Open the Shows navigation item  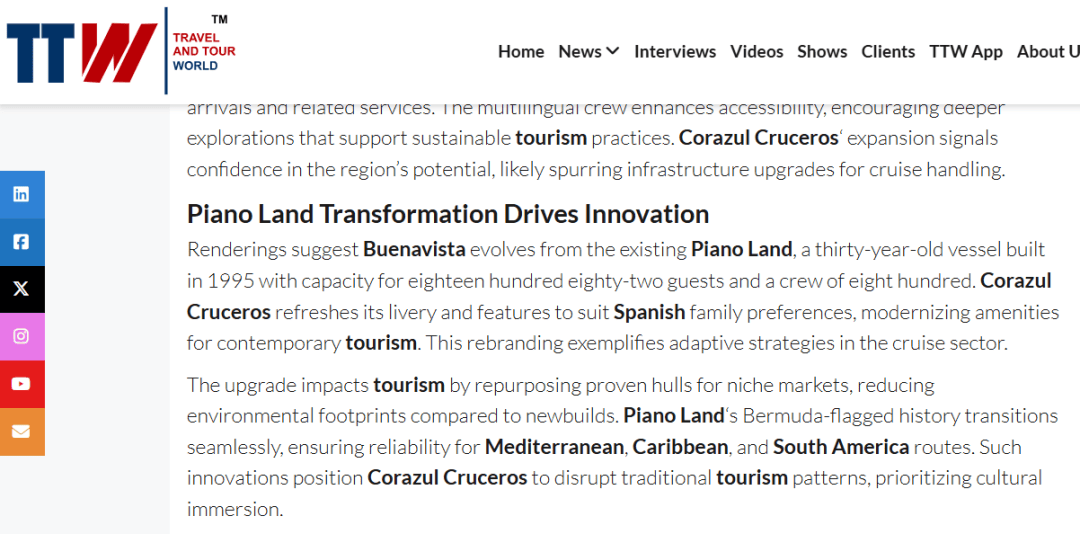[822, 52]
